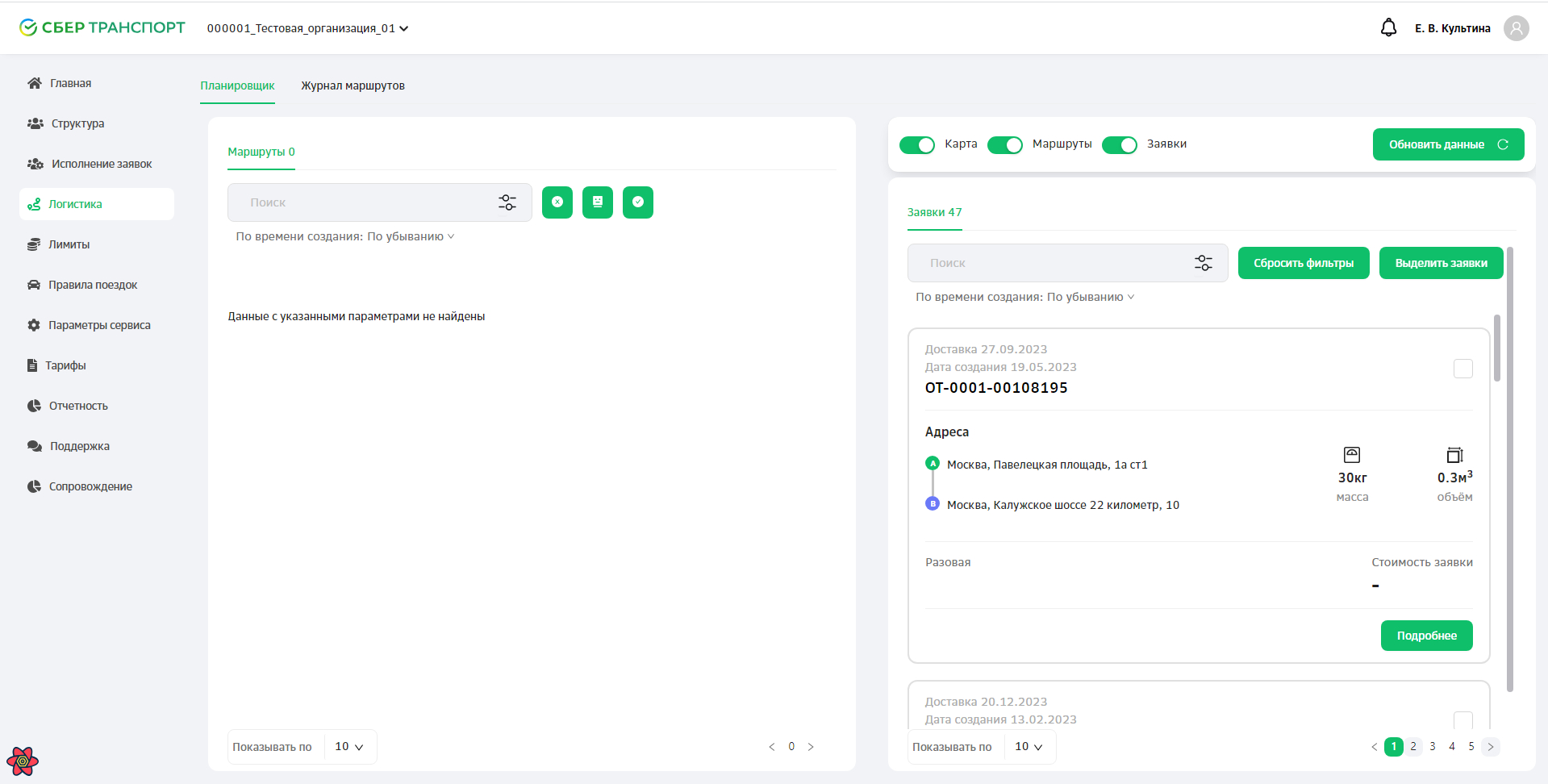Click the Sber Transport logo
Image resolution: width=1548 pixels, height=784 pixels.
tap(102, 27)
